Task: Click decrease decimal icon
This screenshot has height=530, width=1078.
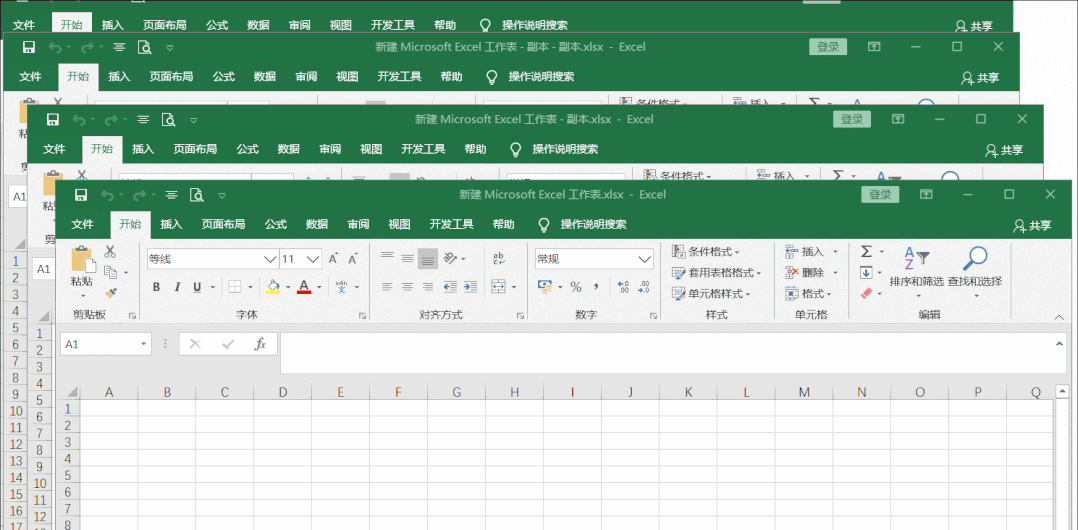Action: click(644, 287)
